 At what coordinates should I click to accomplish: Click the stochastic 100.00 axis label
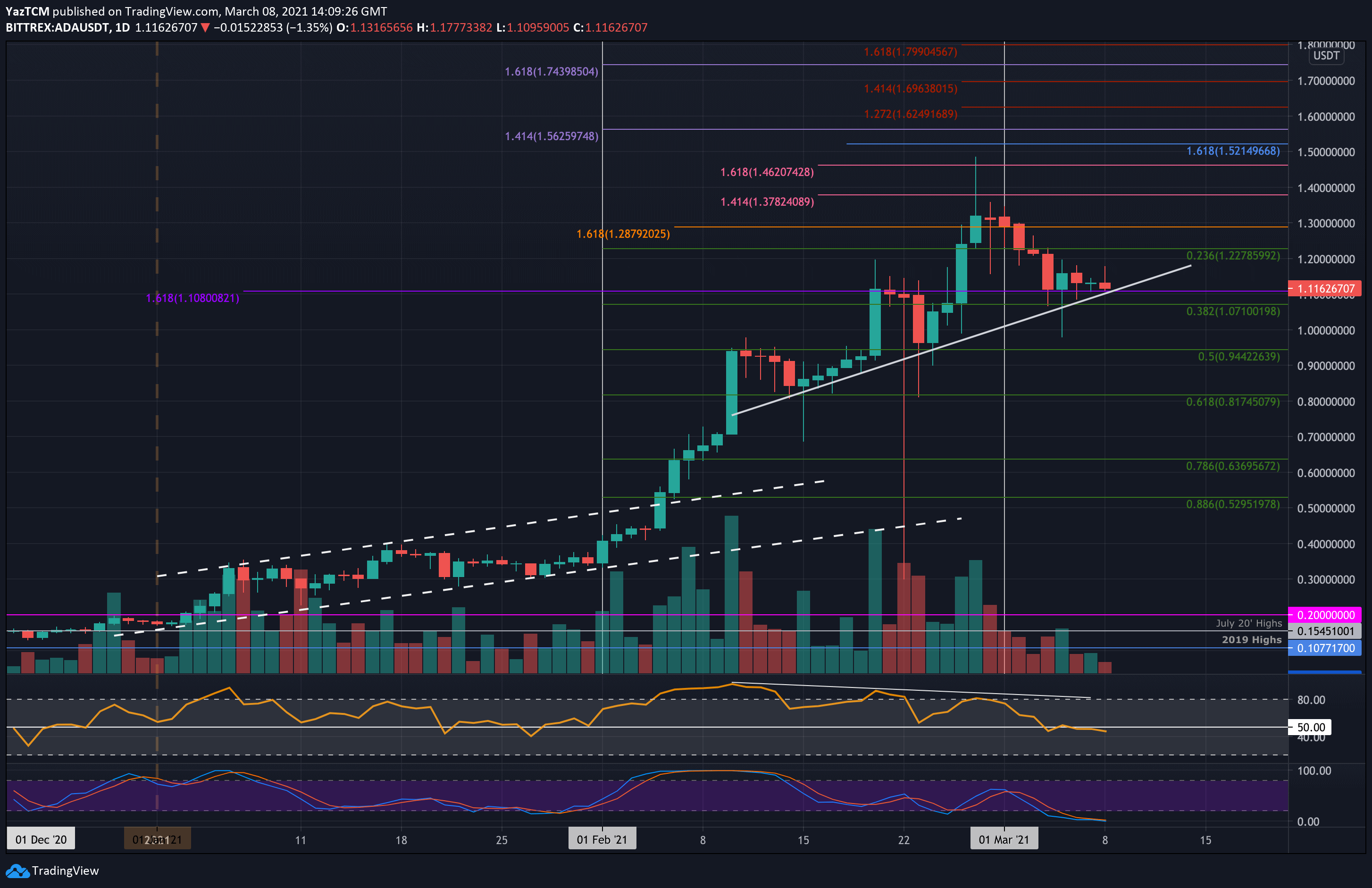tap(1314, 771)
